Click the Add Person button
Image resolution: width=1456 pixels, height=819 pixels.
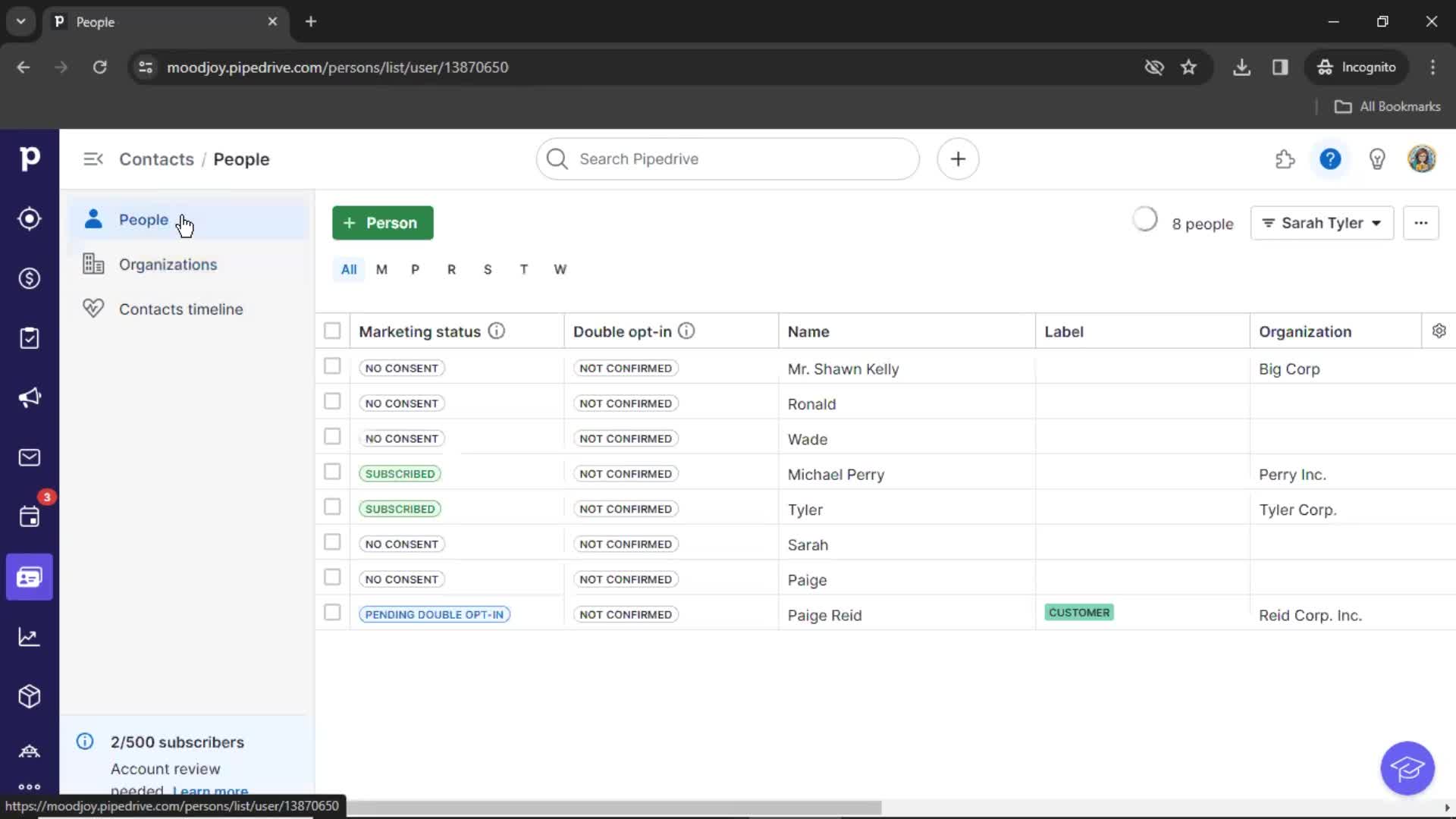[383, 222]
